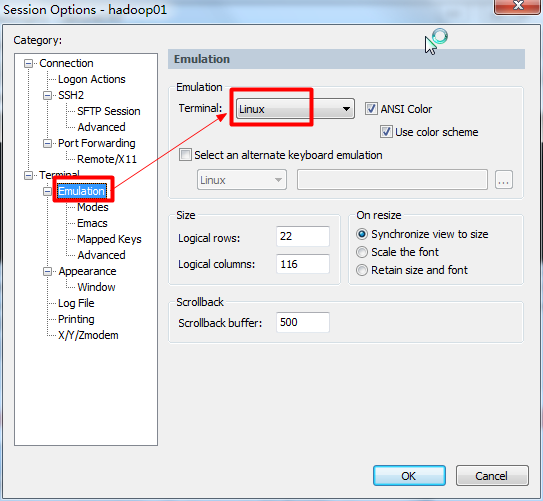Enable Select an alternate keyboard emulation

[185, 154]
